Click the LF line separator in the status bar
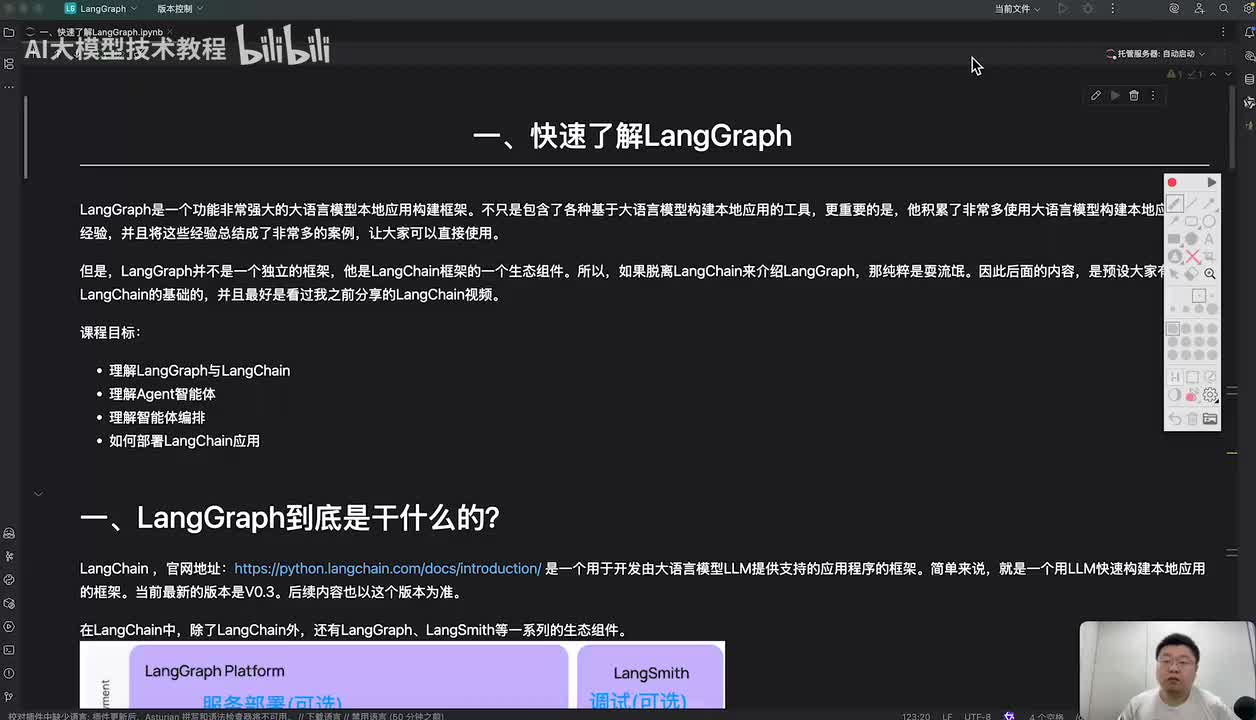The height and width of the screenshot is (720, 1256). (x=947, y=716)
